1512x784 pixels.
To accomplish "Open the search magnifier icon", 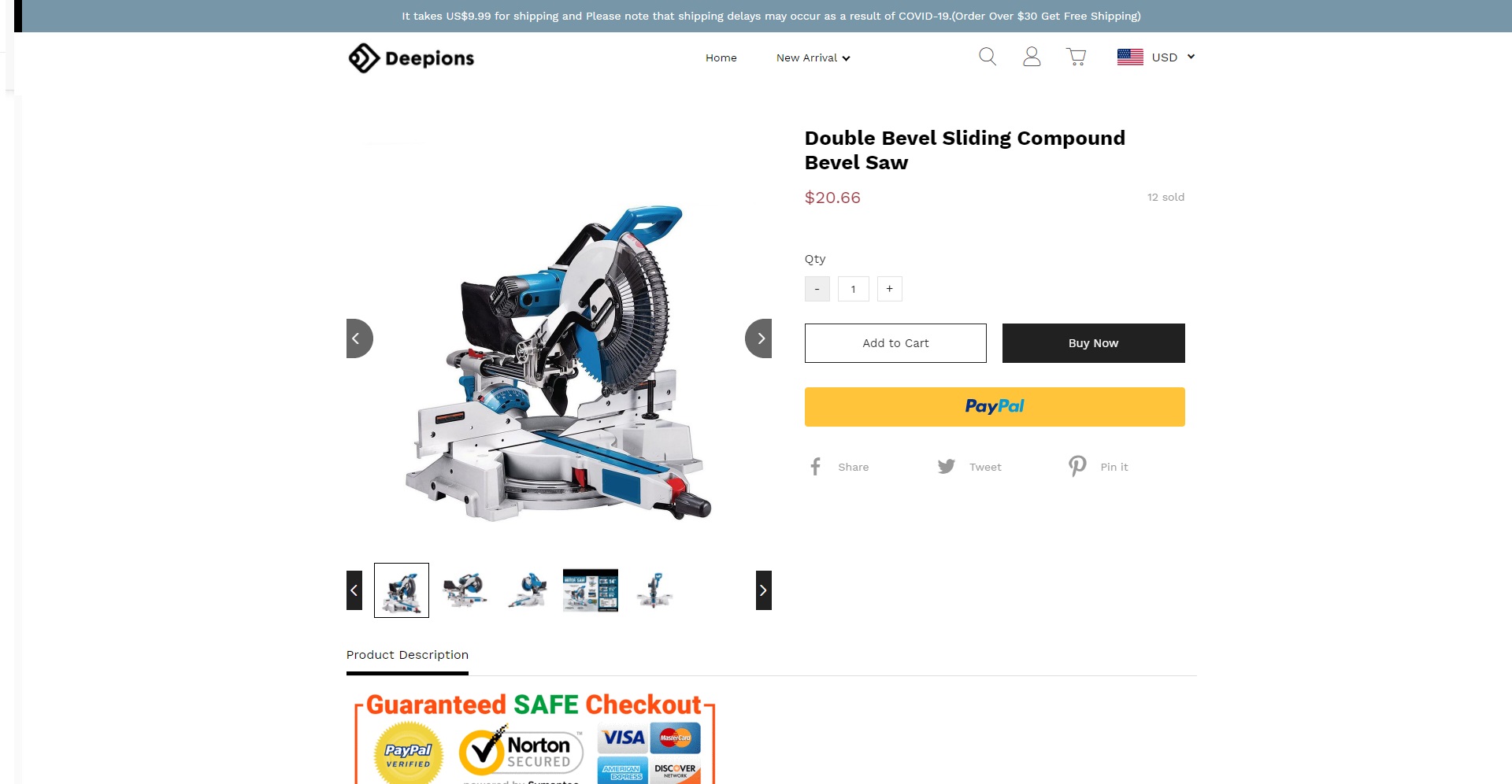I will click(988, 57).
